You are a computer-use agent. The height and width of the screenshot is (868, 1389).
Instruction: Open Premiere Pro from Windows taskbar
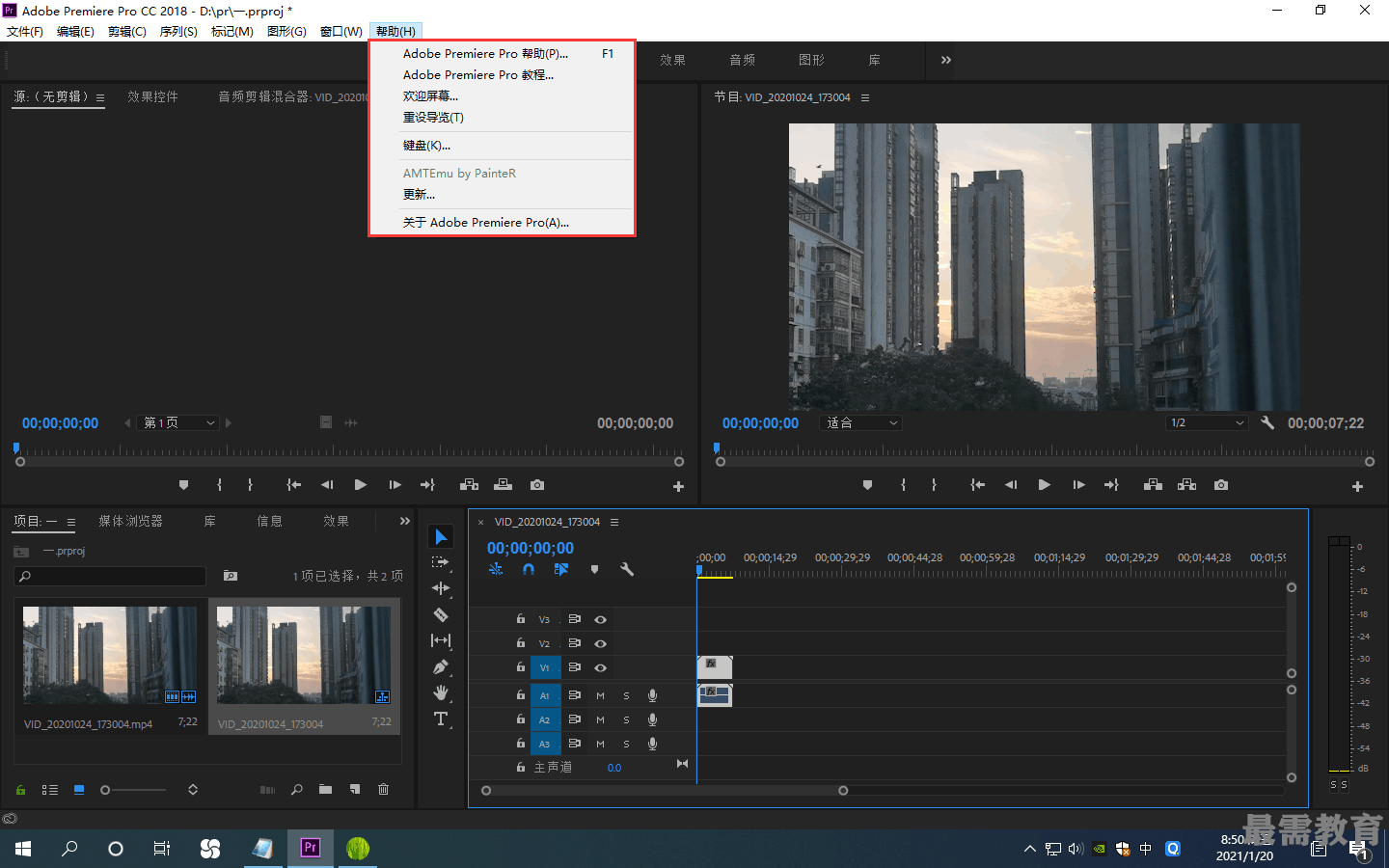310,848
